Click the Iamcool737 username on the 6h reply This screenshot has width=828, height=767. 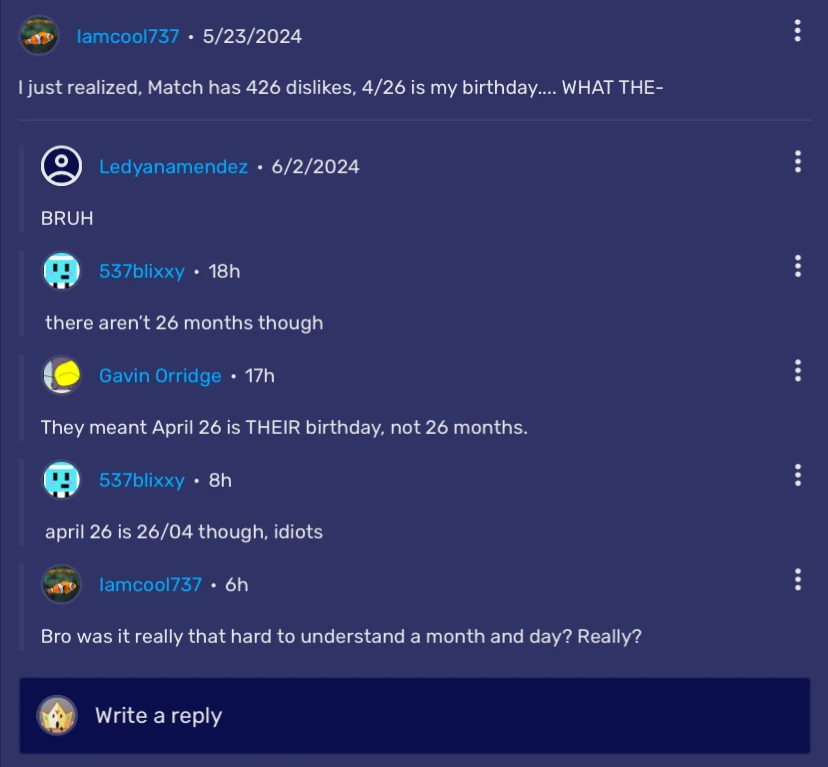[150, 585]
